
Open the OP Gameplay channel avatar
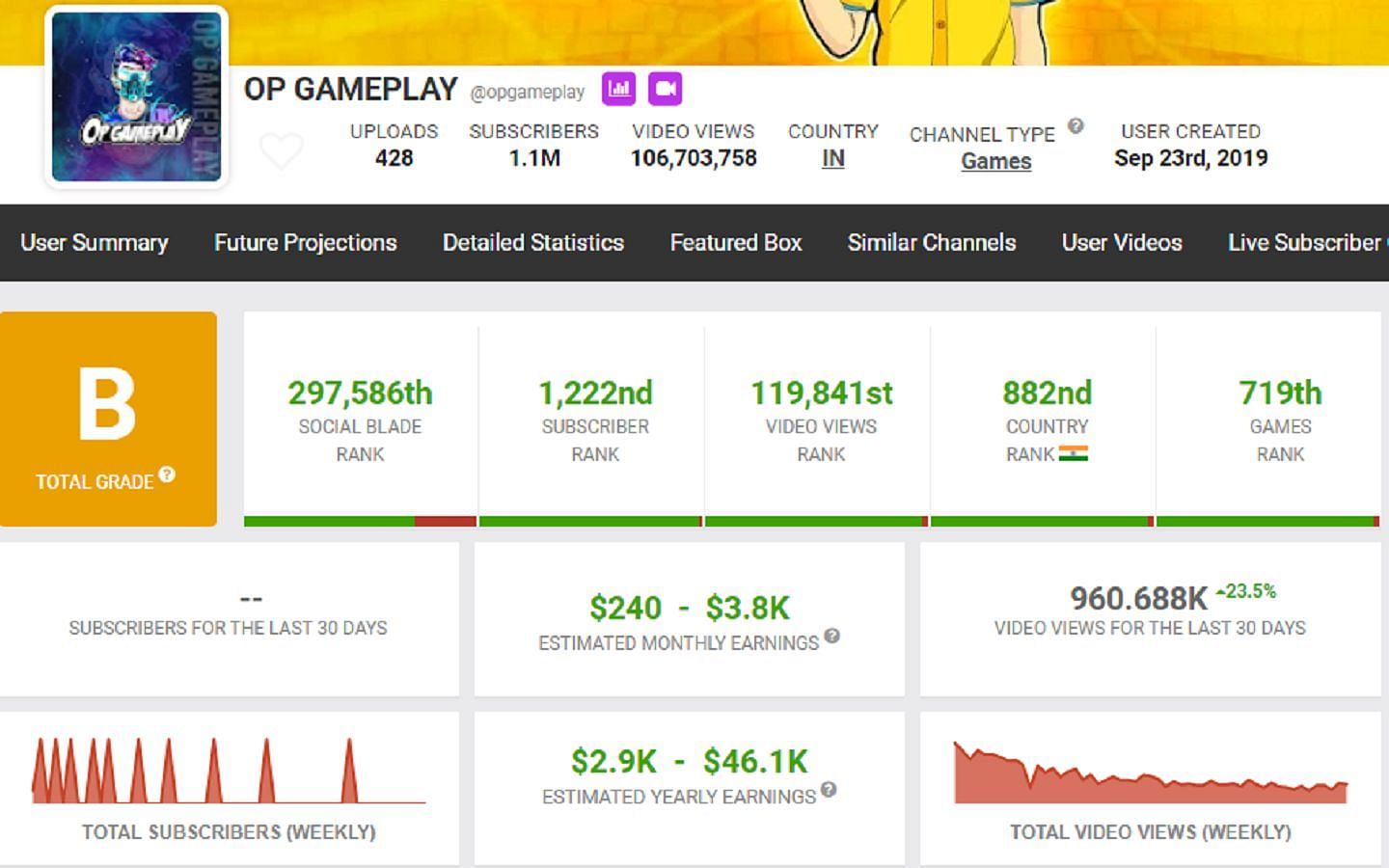[136, 96]
